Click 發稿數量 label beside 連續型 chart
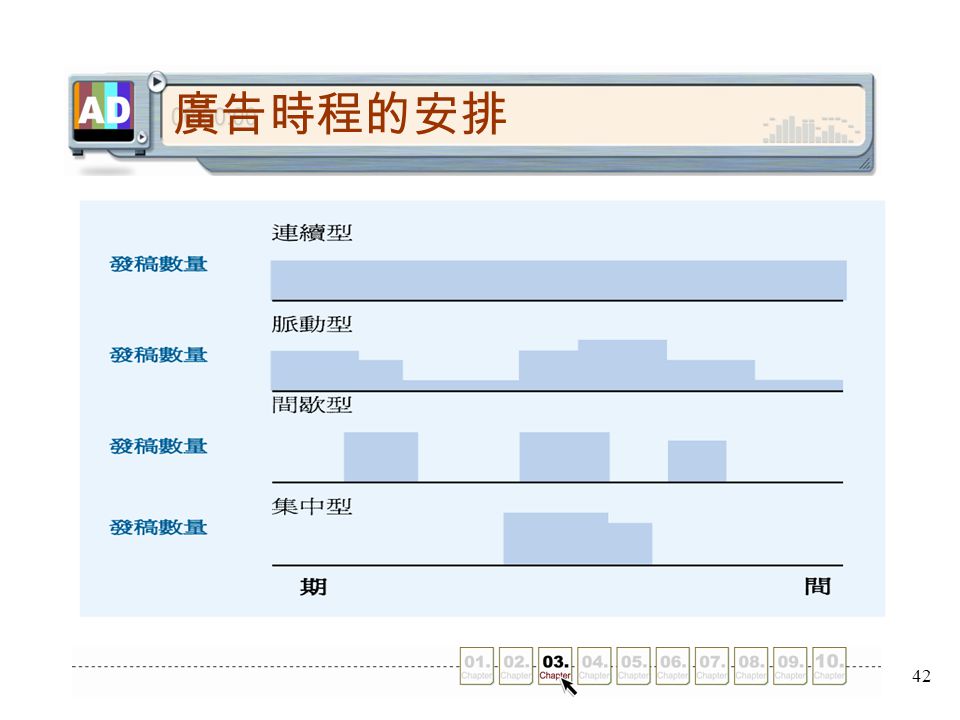 [159, 264]
